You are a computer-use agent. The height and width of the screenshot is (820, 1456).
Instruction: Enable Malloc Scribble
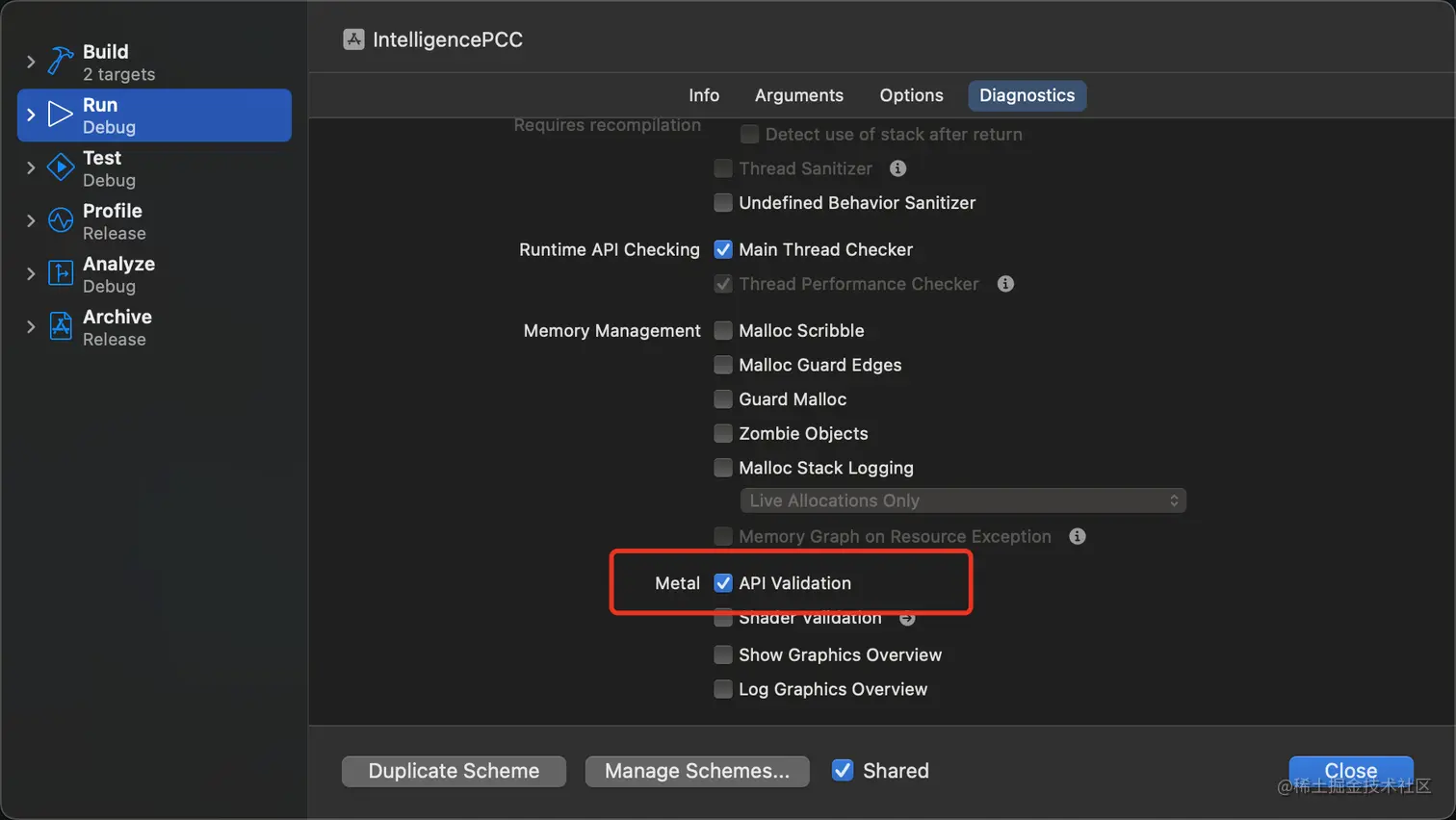[x=723, y=330]
